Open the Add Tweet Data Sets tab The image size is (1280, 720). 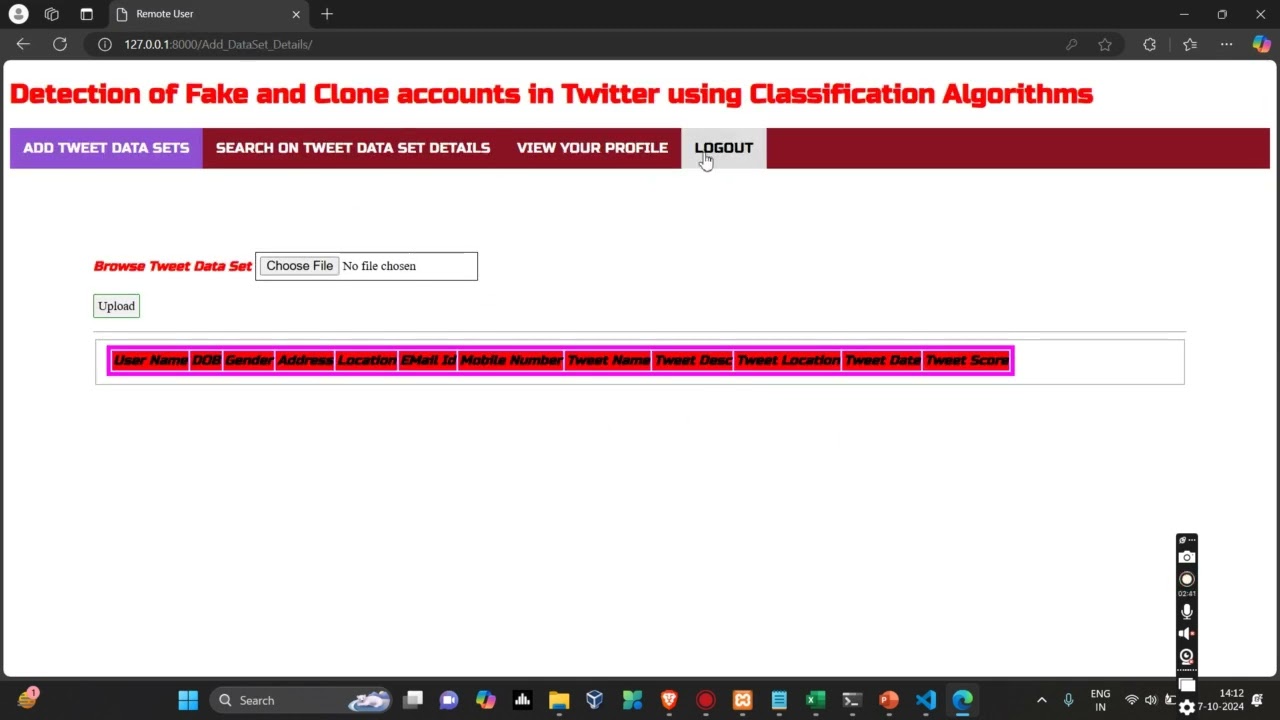(x=106, y=148)
